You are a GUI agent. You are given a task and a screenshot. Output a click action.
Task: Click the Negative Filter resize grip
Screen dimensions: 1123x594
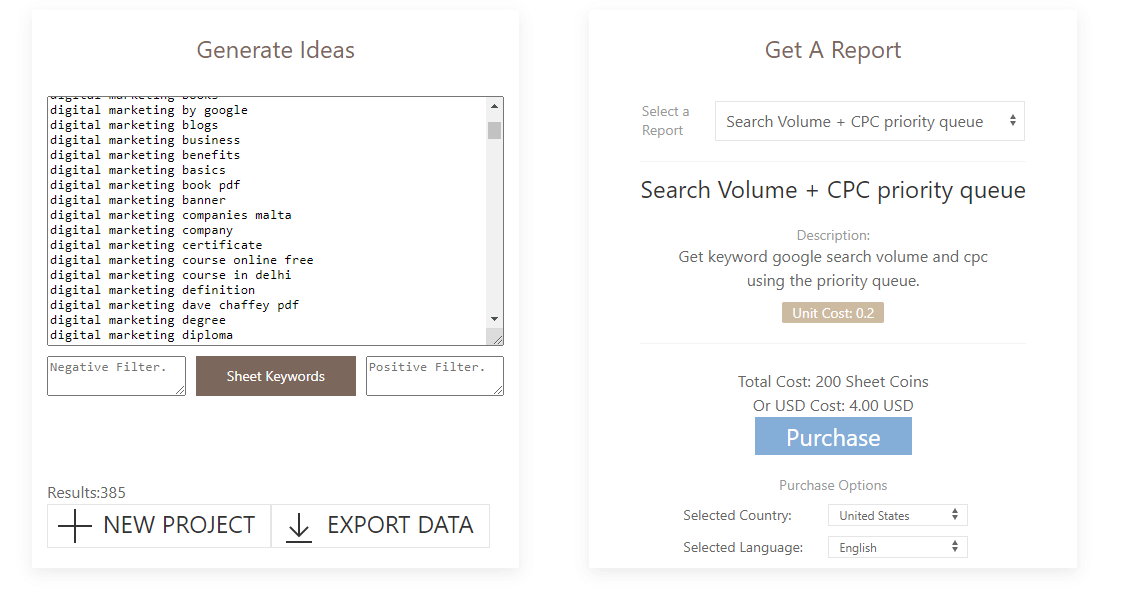180,390
